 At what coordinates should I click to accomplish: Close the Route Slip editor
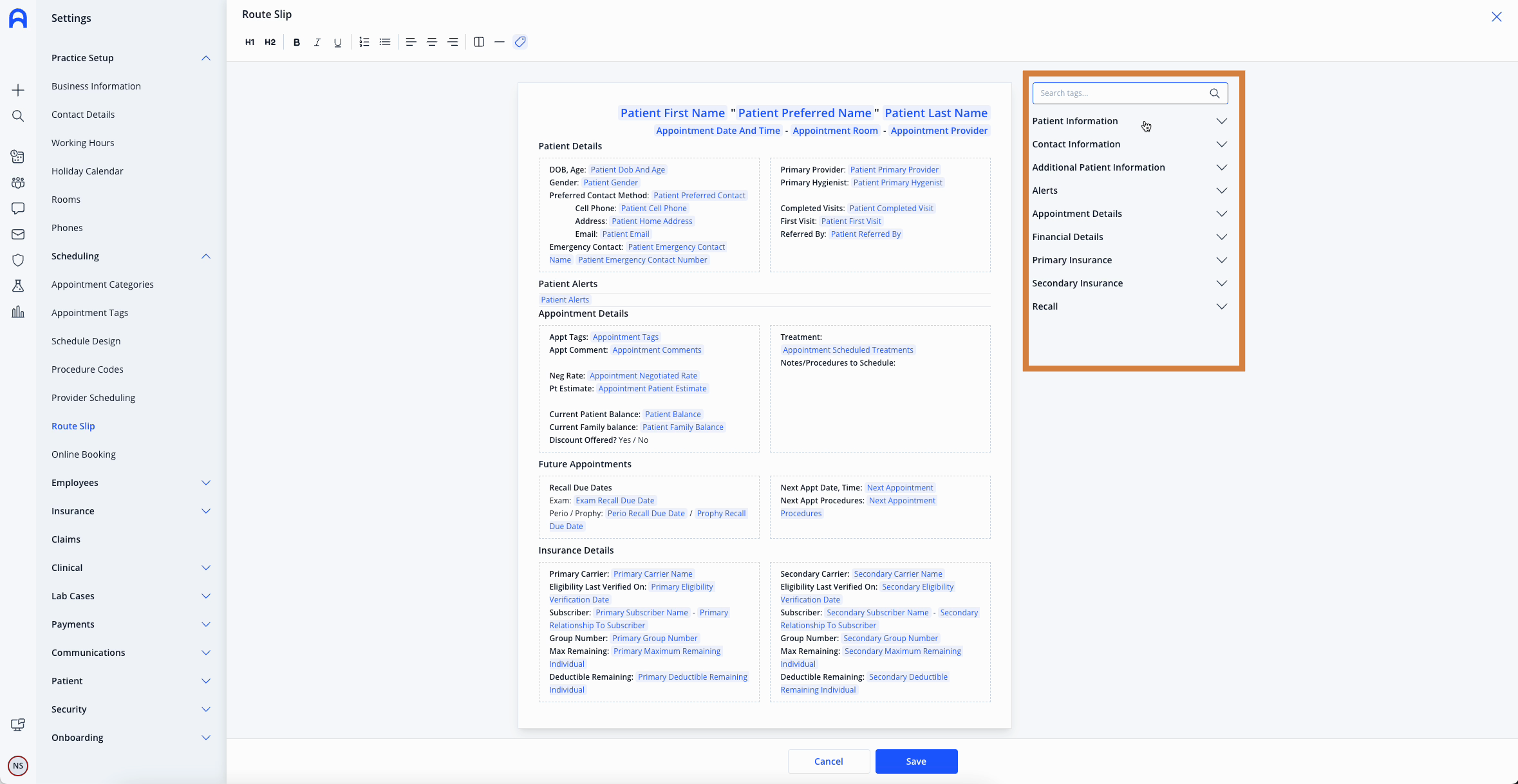tap(1497, 17)
